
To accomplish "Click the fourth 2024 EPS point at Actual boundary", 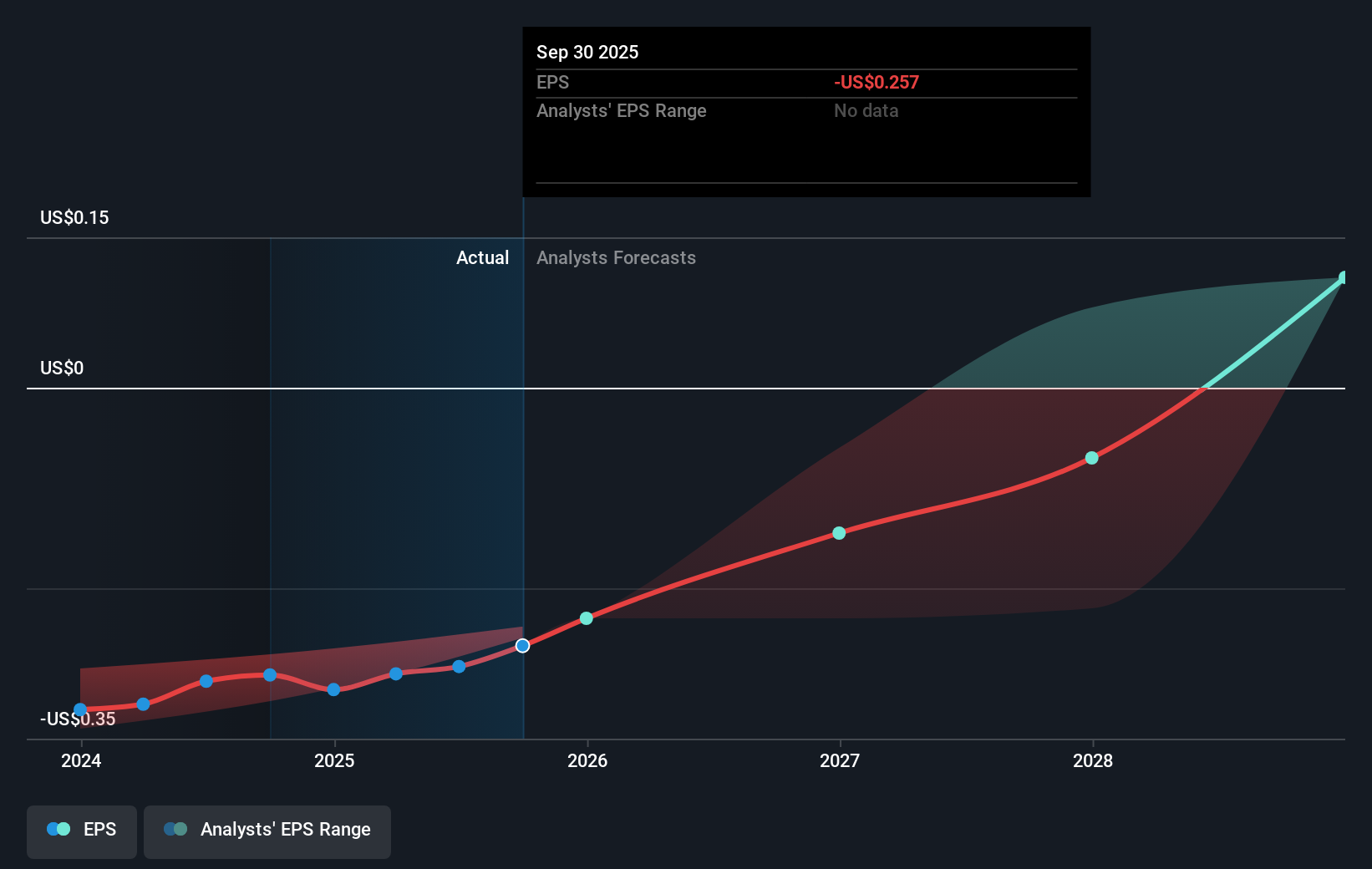I will click(270, 675).
